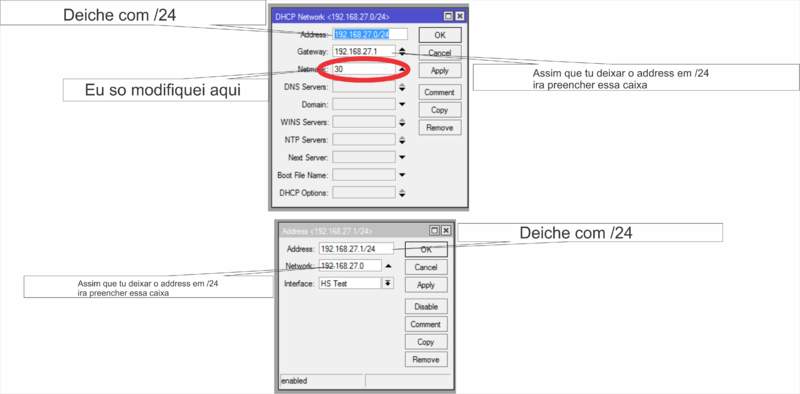The image size is (800, 394).
Task: Disable the address entry
Action: (x=426, y=307)
